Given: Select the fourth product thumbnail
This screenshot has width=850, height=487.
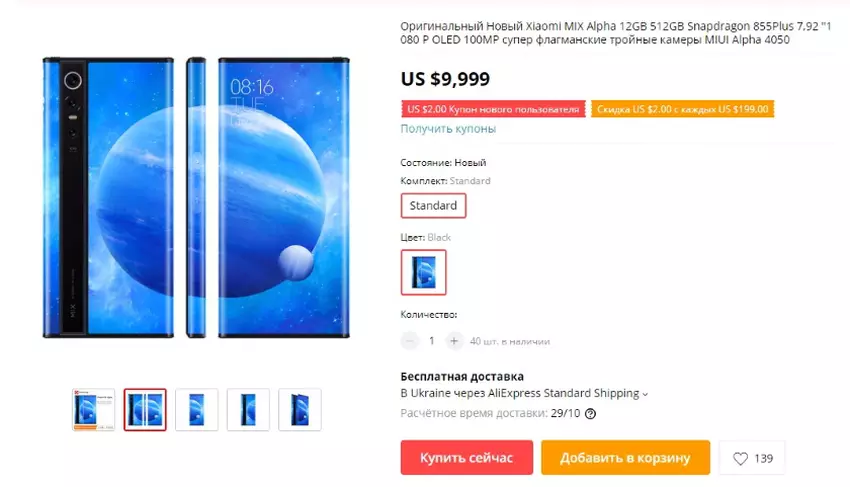Looking at the screenshot, I should tap(248, 410).
